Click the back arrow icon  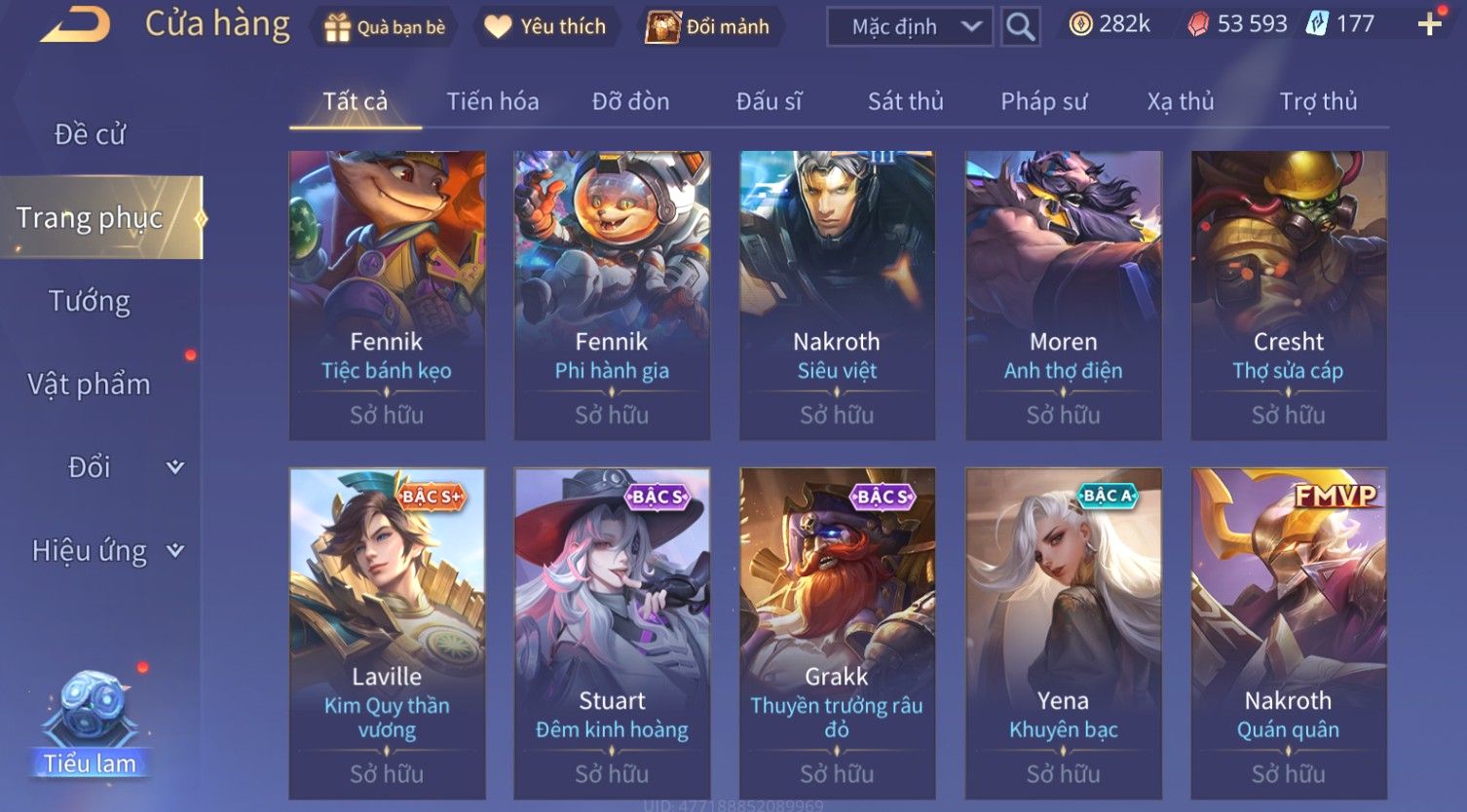[75, 24]
